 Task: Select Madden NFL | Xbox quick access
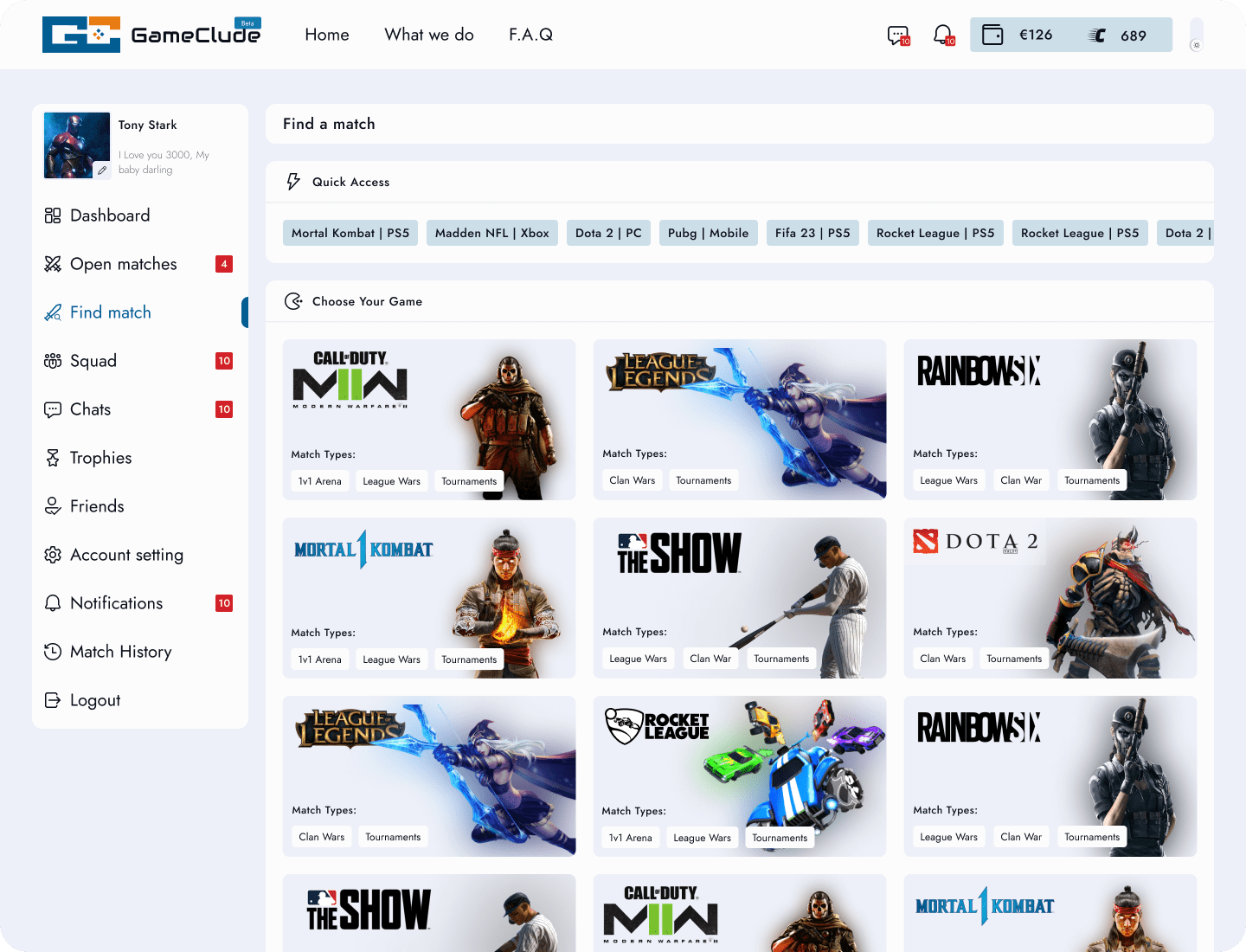point(492,233)
